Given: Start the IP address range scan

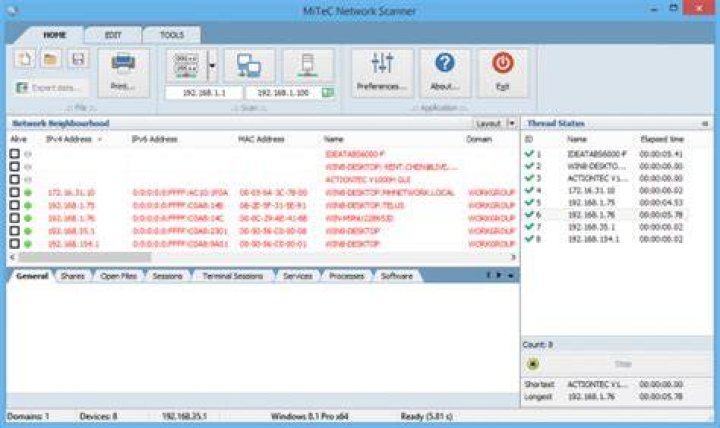Looking at the screenshot, I should 186,65.
